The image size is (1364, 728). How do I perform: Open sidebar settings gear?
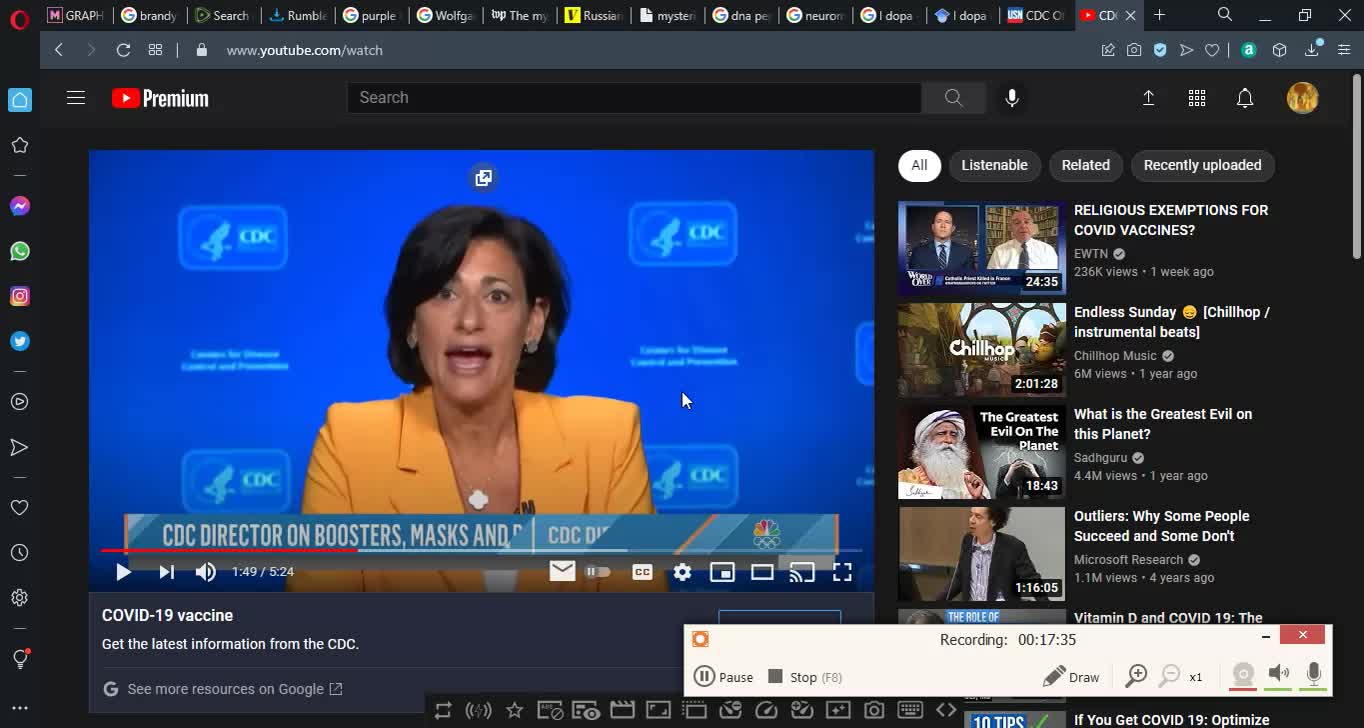click(19, 598)
